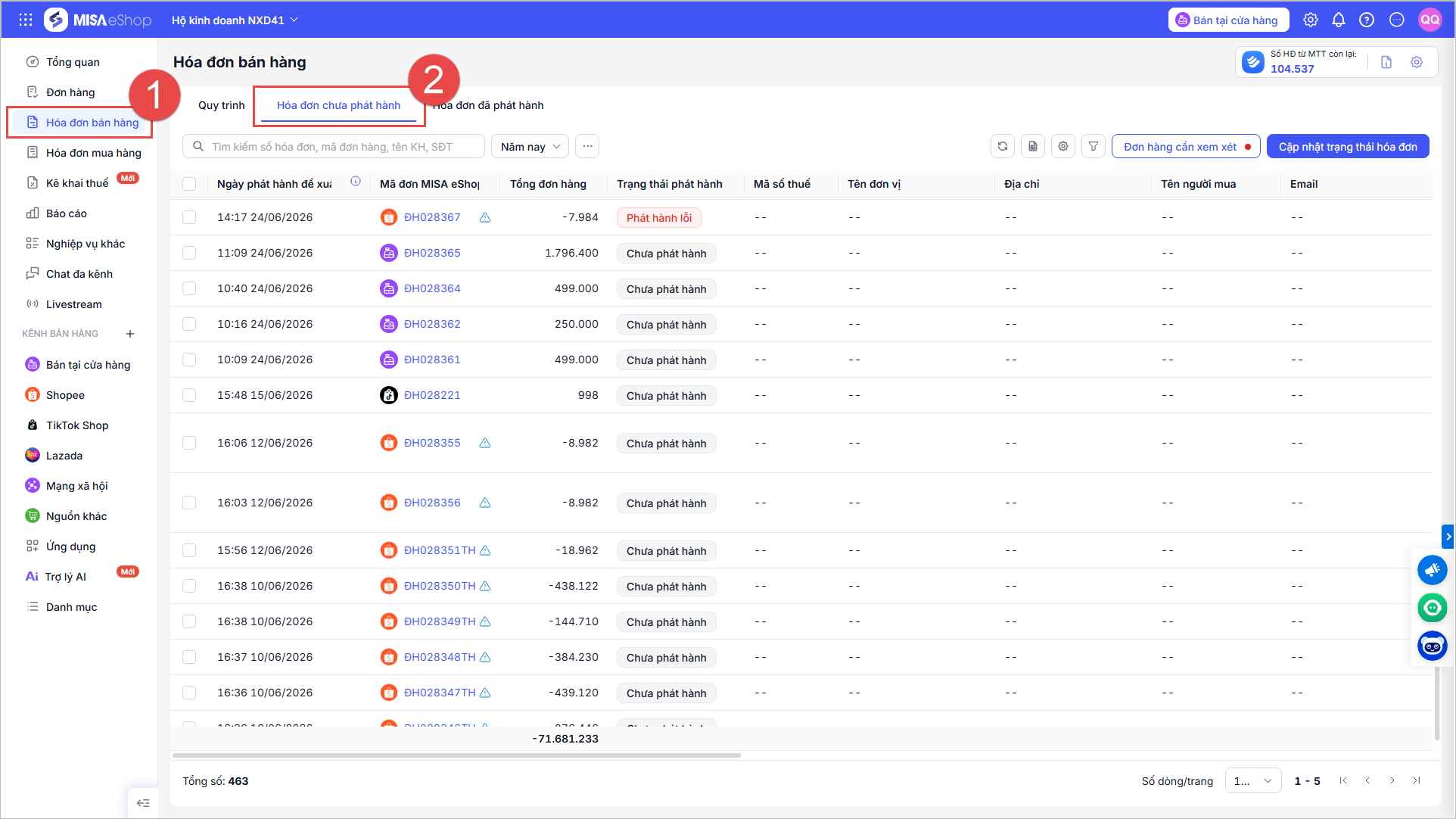Collapse the left sidebar menu
This screenshot has width=1456, height=819.
pos(143,803)
